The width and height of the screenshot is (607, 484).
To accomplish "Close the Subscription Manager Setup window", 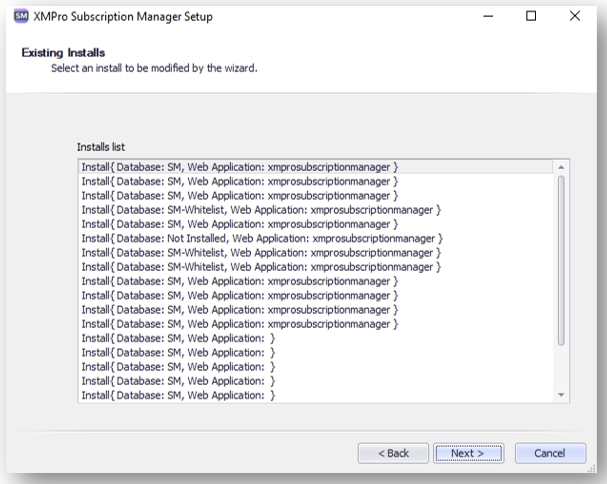I will pyautogui.click(x=575, y=16).
